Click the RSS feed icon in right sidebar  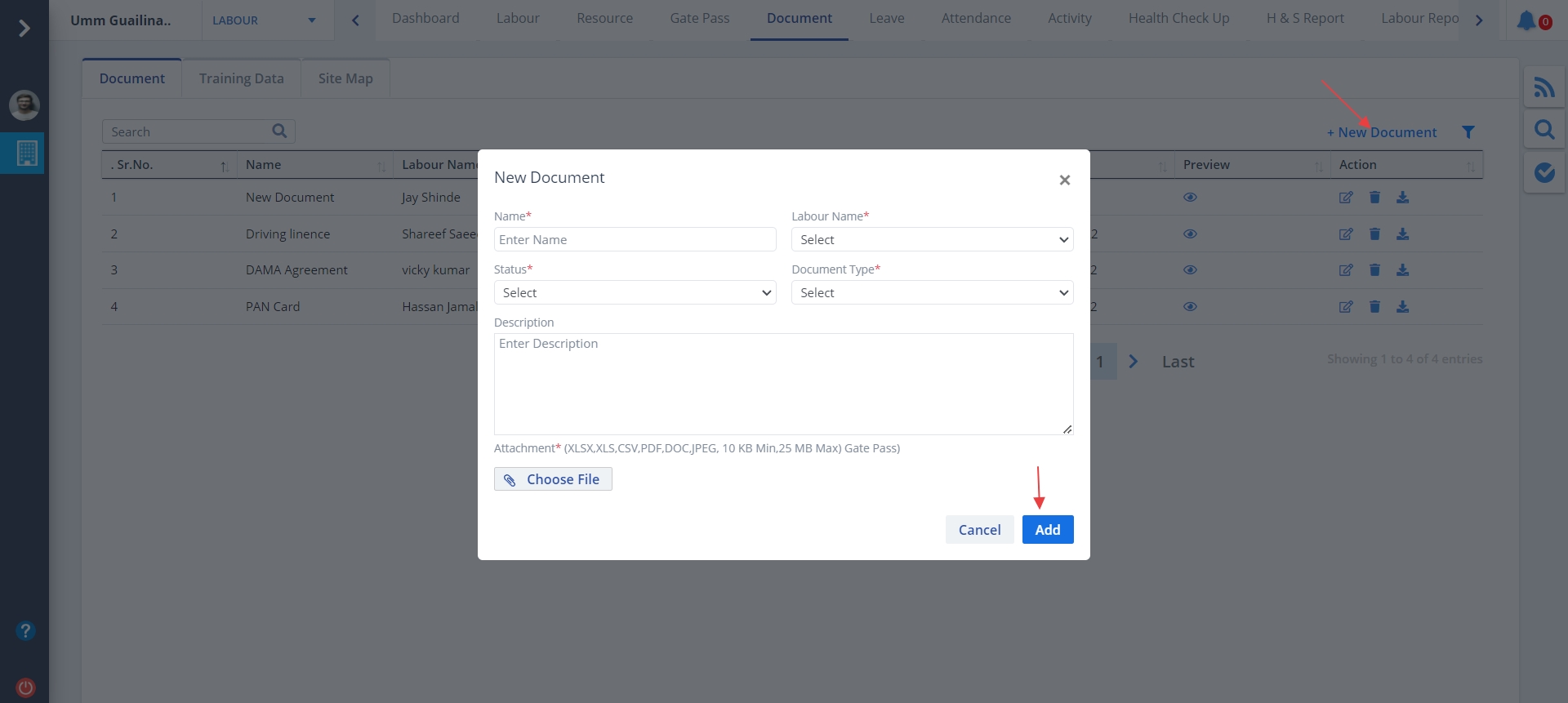(x=1543, y=87)
